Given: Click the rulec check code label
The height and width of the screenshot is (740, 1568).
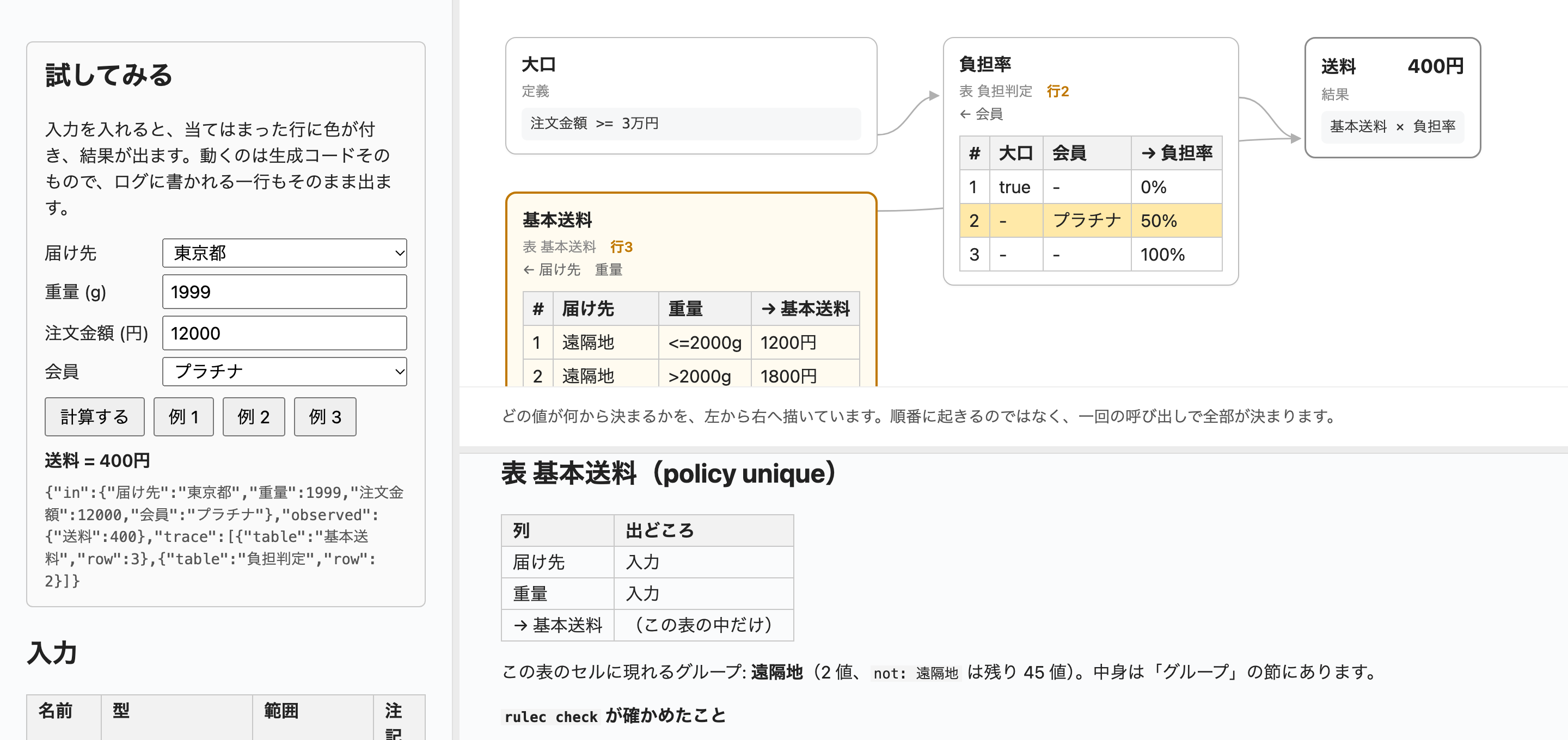Looking at the screenshot, I should 551,717.
